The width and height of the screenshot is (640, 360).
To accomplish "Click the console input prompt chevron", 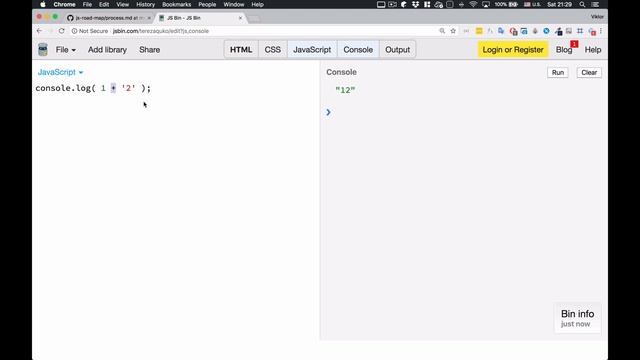I will click(x=328, y=112).
